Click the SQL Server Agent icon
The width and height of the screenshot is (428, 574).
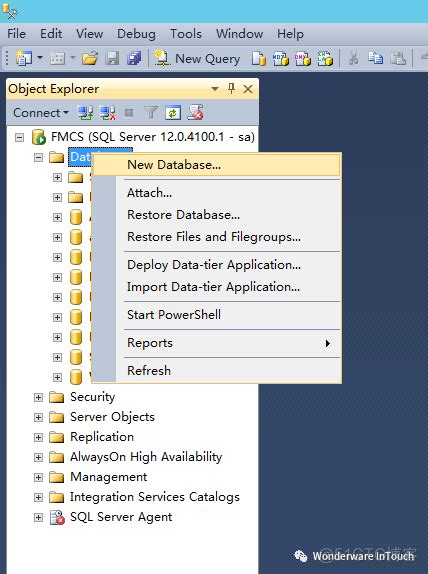pyautogui.click(x=57, y=517)
